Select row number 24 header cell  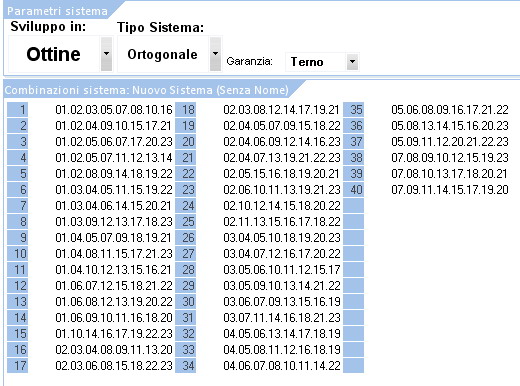pyautogui.click(x=185, y=206)
